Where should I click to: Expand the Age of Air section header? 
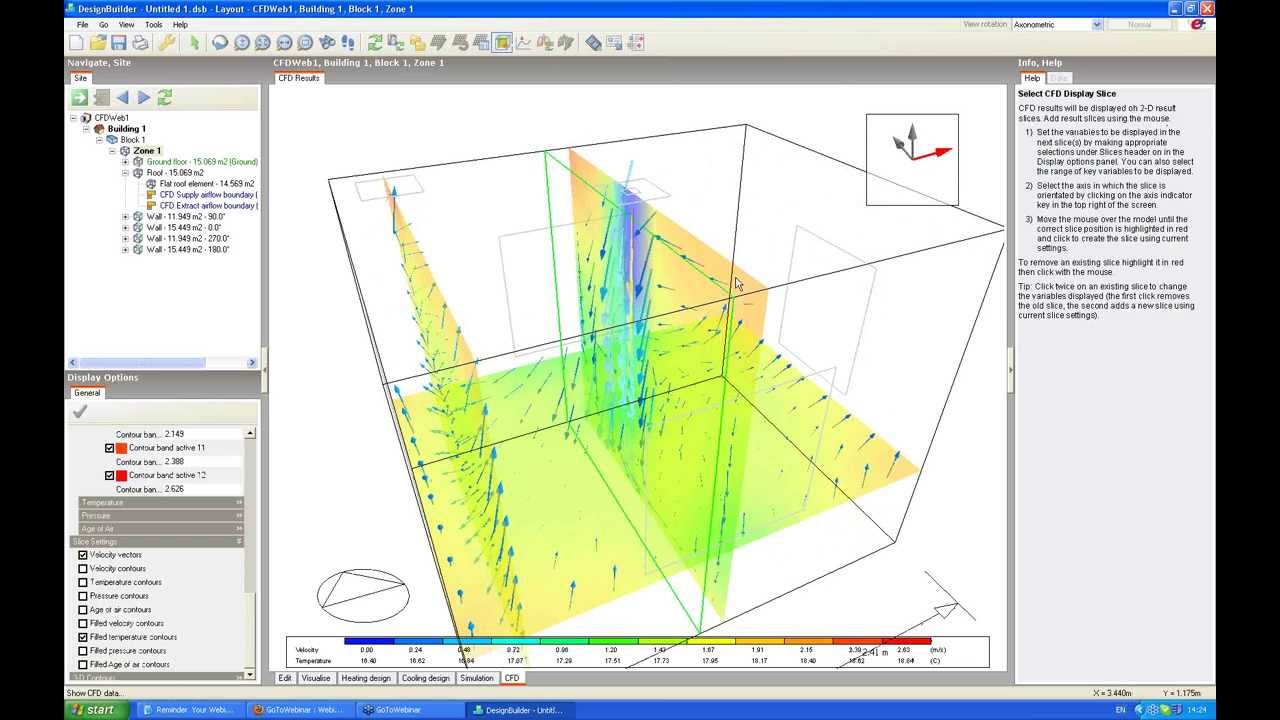[x=161, y=528]
